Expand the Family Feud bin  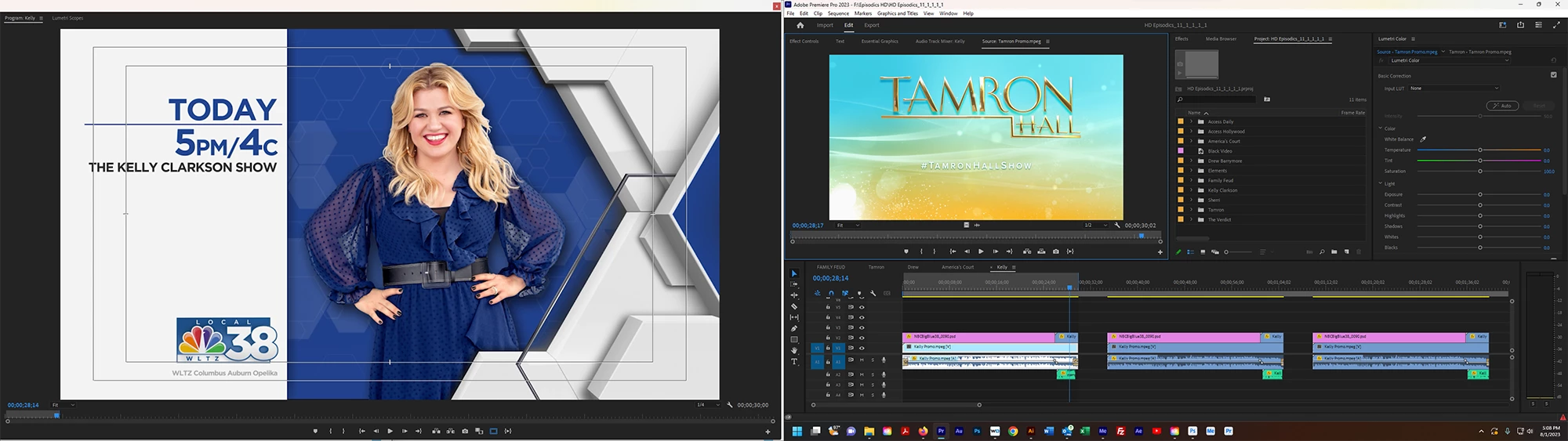click(1191, 180)
